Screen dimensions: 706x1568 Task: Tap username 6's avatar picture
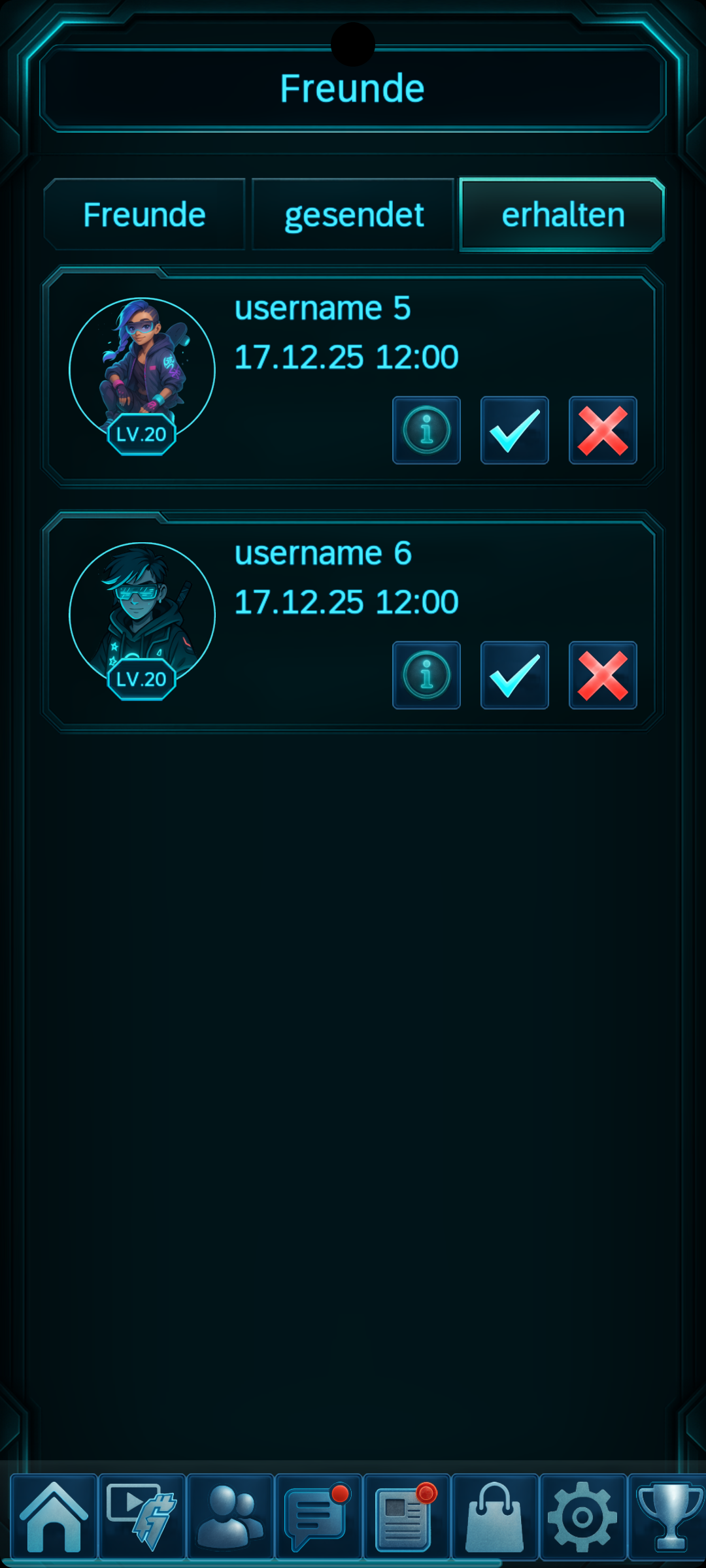pos(142,615)
